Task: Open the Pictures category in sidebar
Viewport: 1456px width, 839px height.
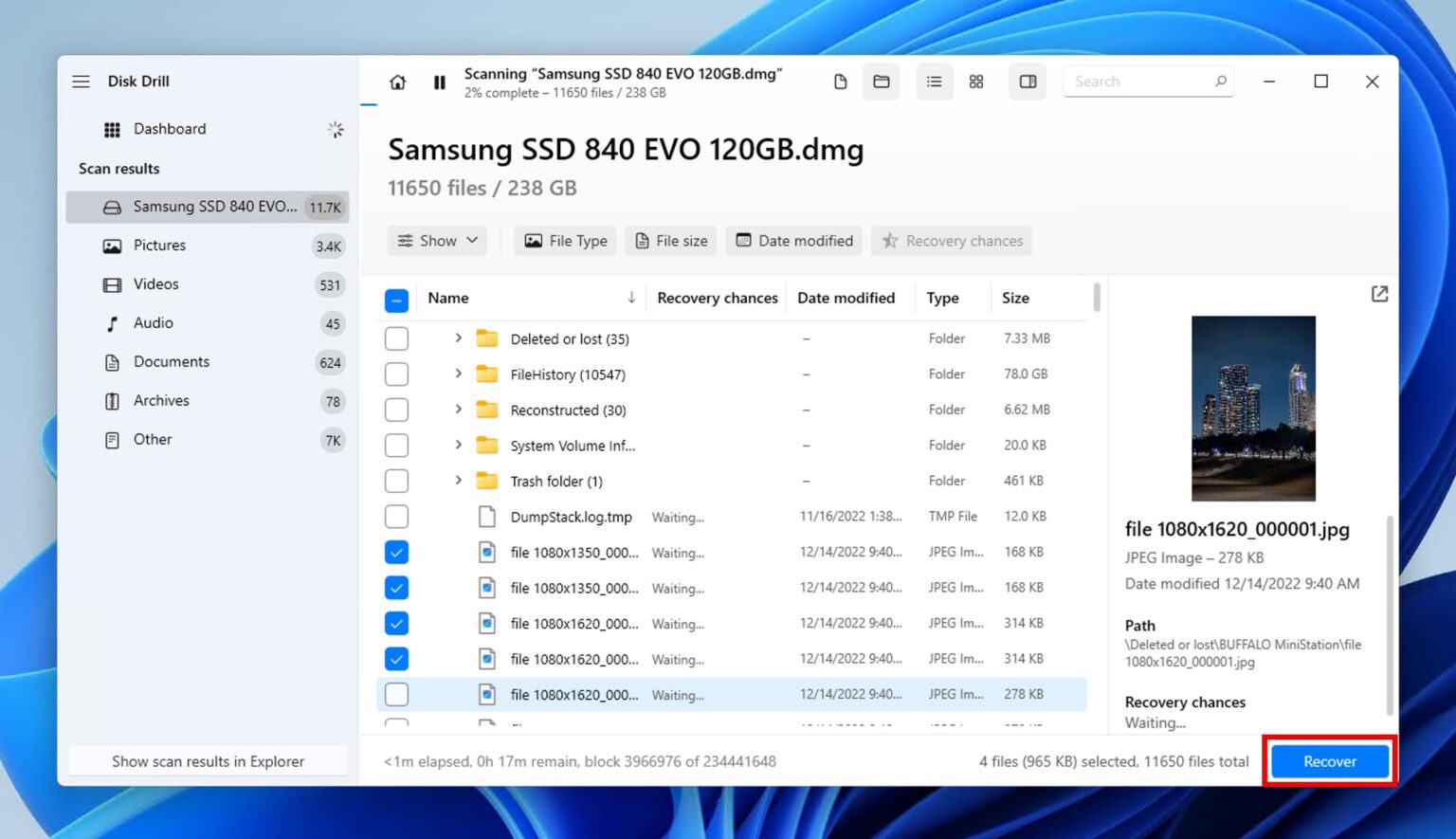Action: pos(161,245)
